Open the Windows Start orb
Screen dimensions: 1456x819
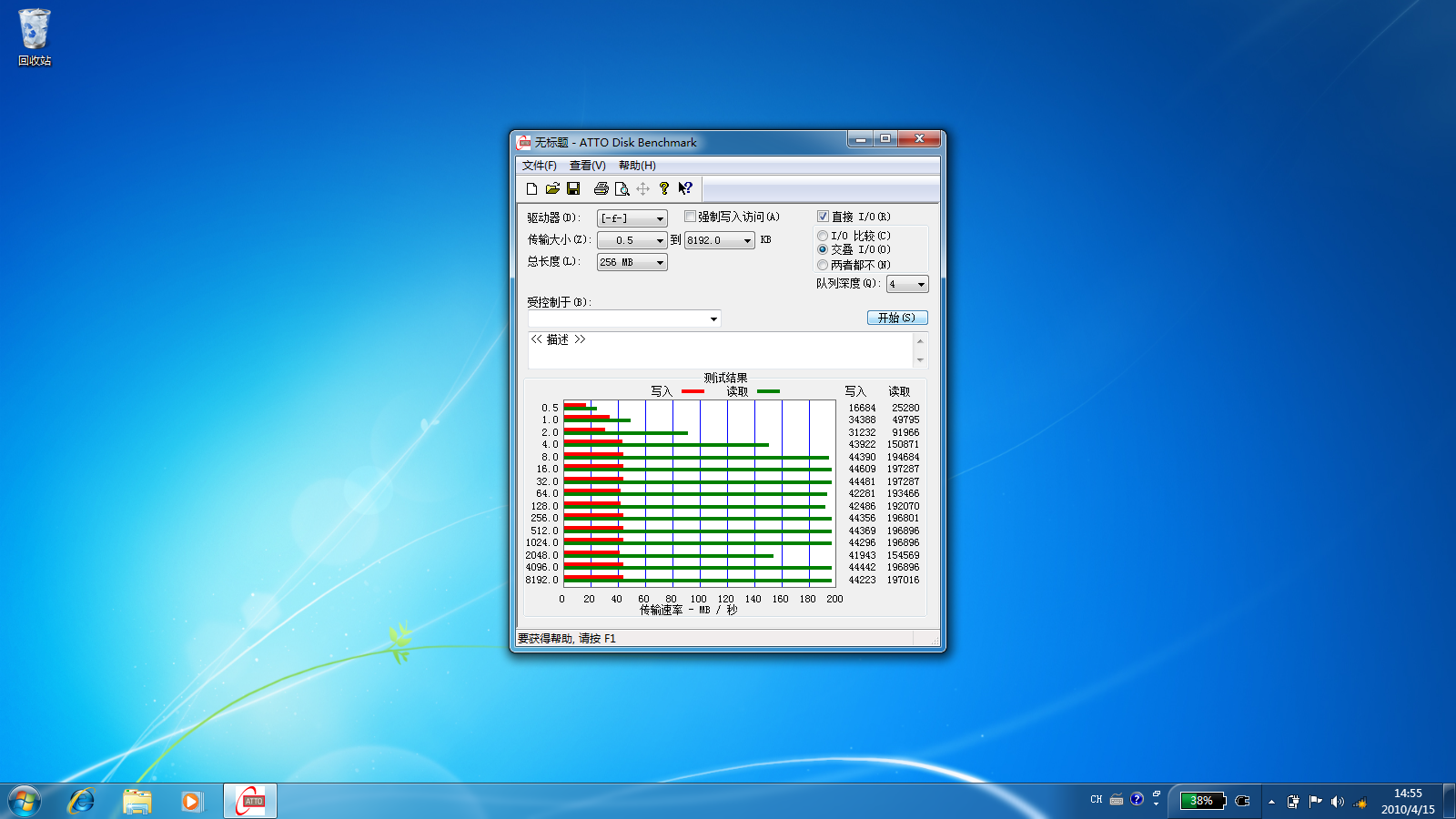click(x=25, y=802)
